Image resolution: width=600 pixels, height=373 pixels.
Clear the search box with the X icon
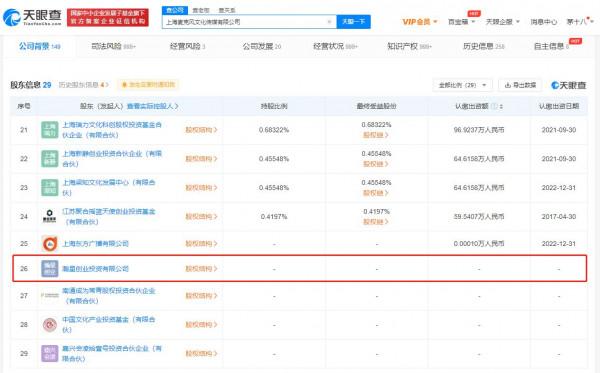coord(329,22)
